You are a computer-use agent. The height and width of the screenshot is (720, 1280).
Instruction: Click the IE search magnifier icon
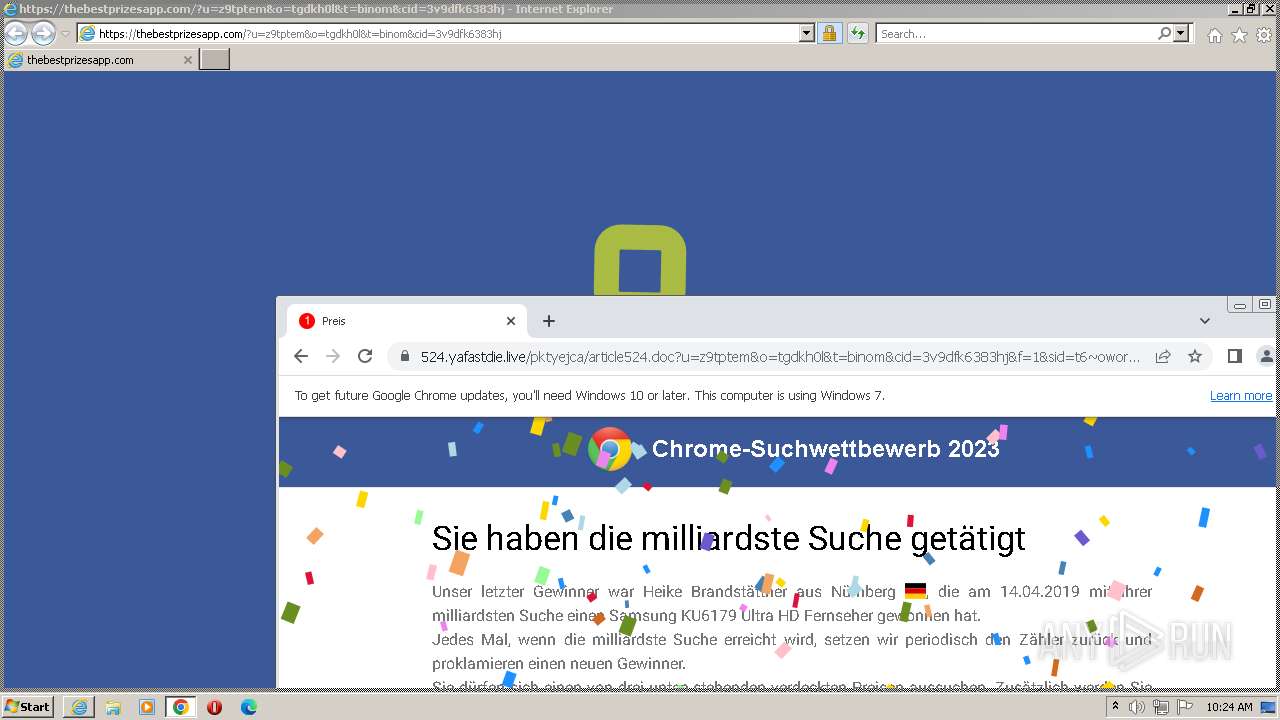point(1164,34)
